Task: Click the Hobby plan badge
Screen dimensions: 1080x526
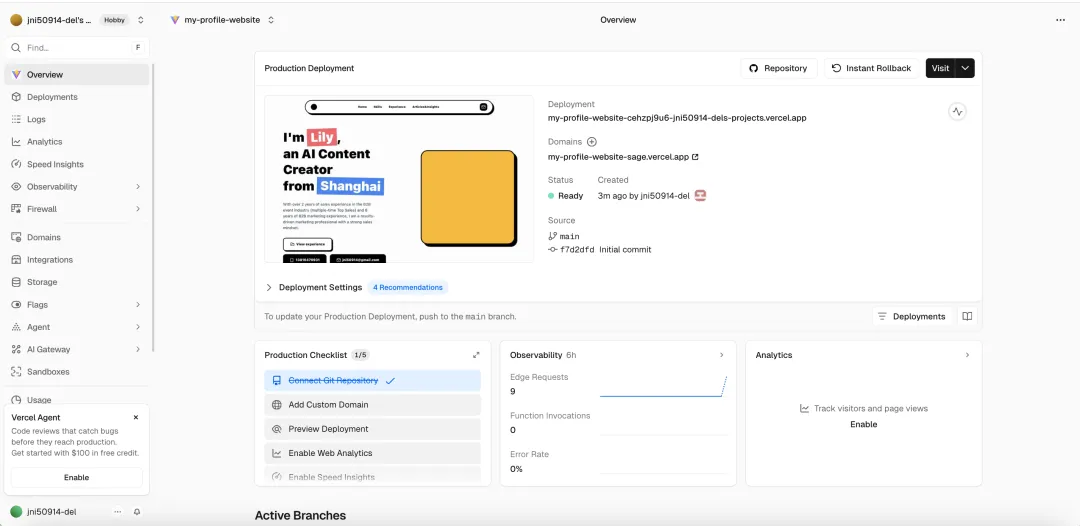Action: click(114, 20)
